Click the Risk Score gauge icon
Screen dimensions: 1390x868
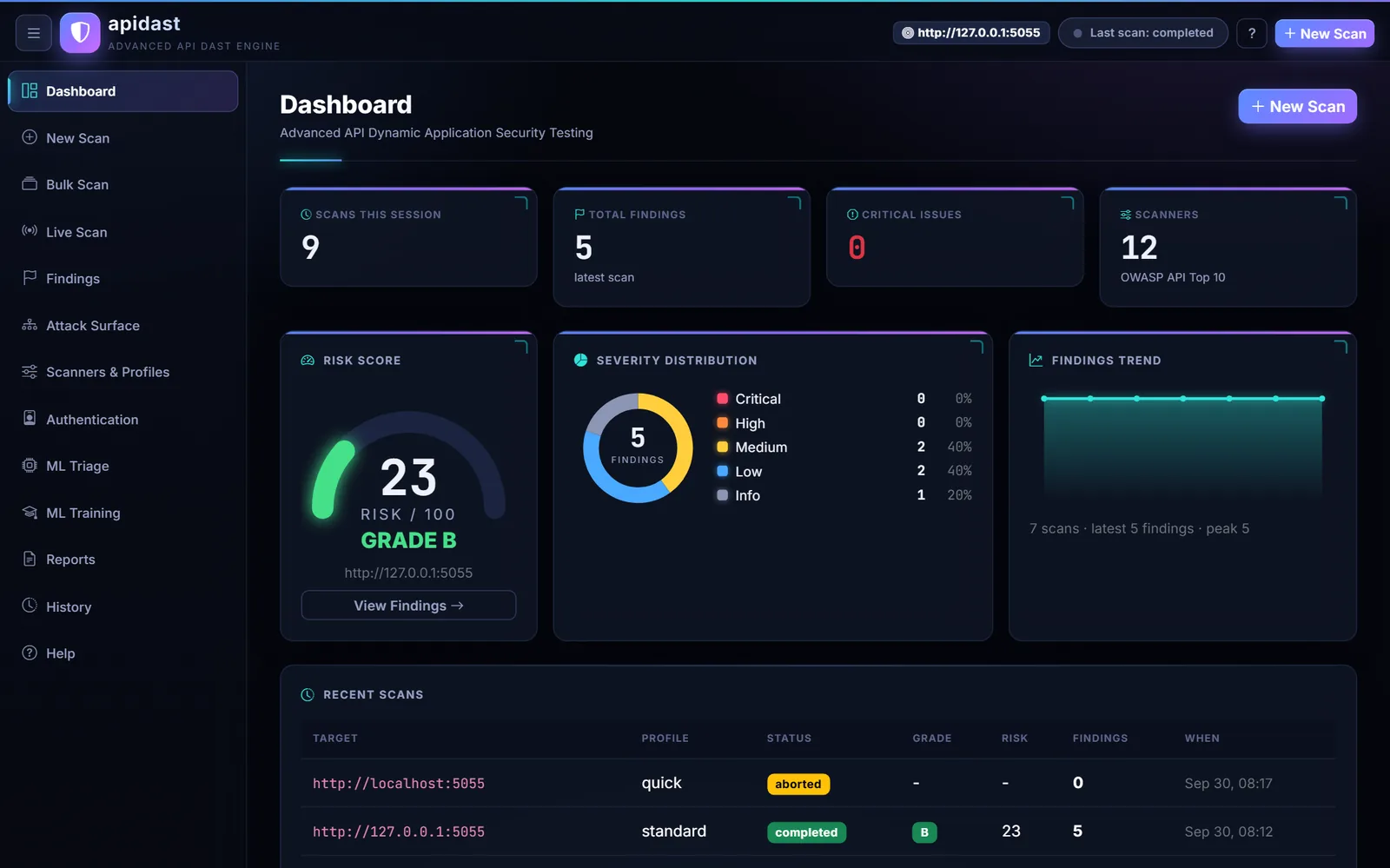pyautogui.click(x=308, y=361)
